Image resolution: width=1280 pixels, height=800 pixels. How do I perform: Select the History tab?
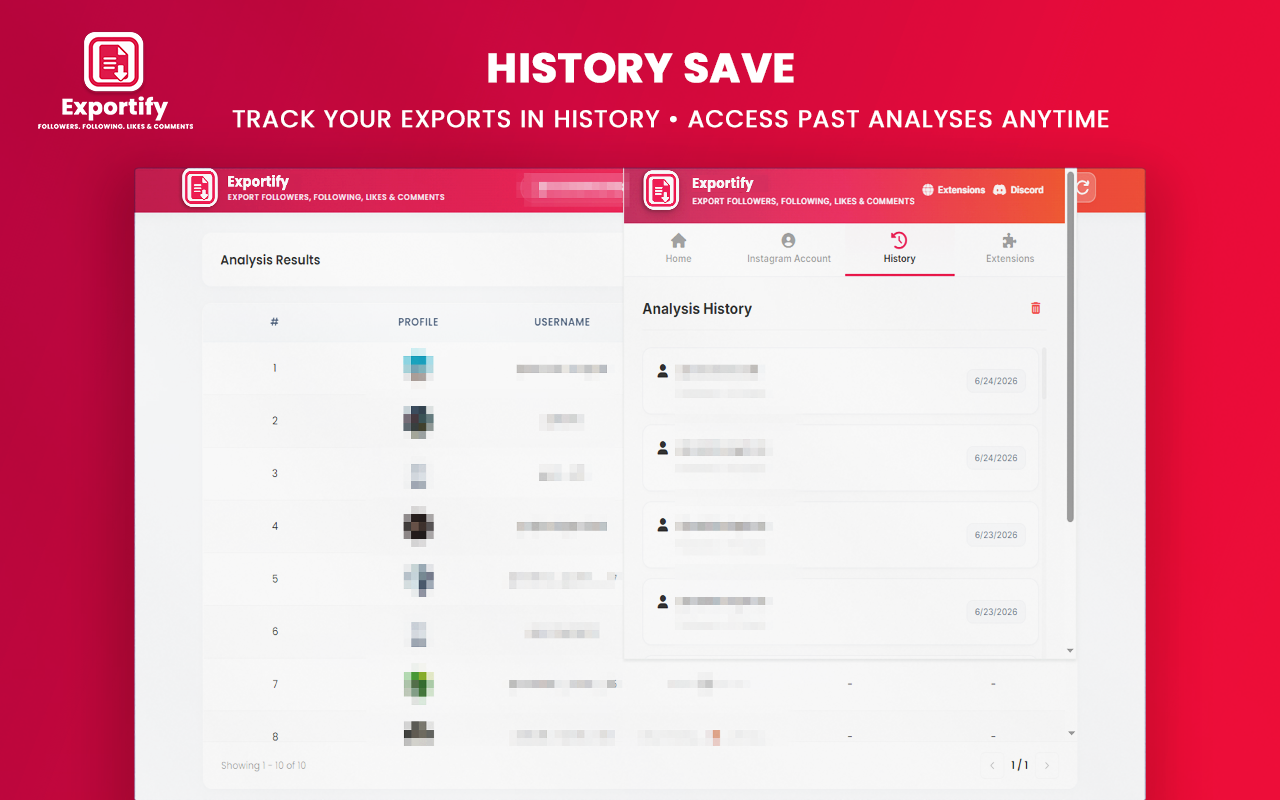click(899, 249)
